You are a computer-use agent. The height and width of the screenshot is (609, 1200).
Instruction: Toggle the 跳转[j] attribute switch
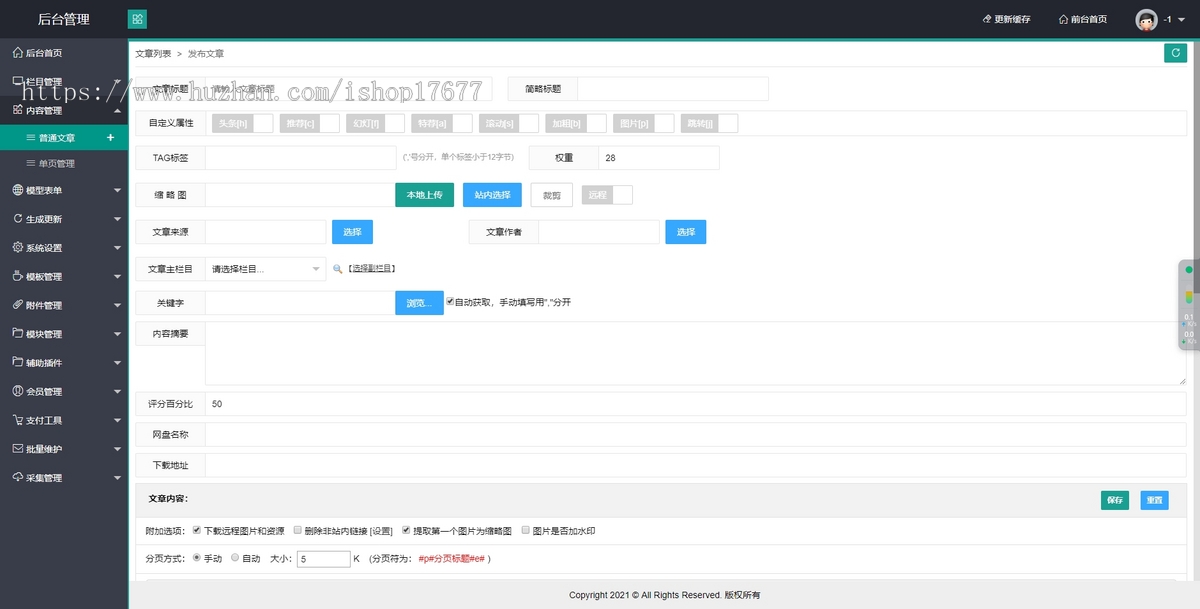(708, 123)
